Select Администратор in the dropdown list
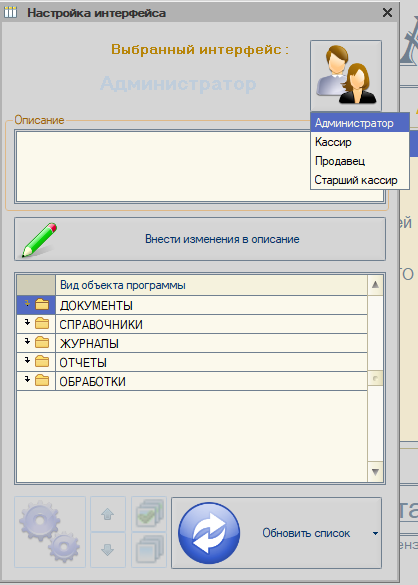 coord(360,123)
